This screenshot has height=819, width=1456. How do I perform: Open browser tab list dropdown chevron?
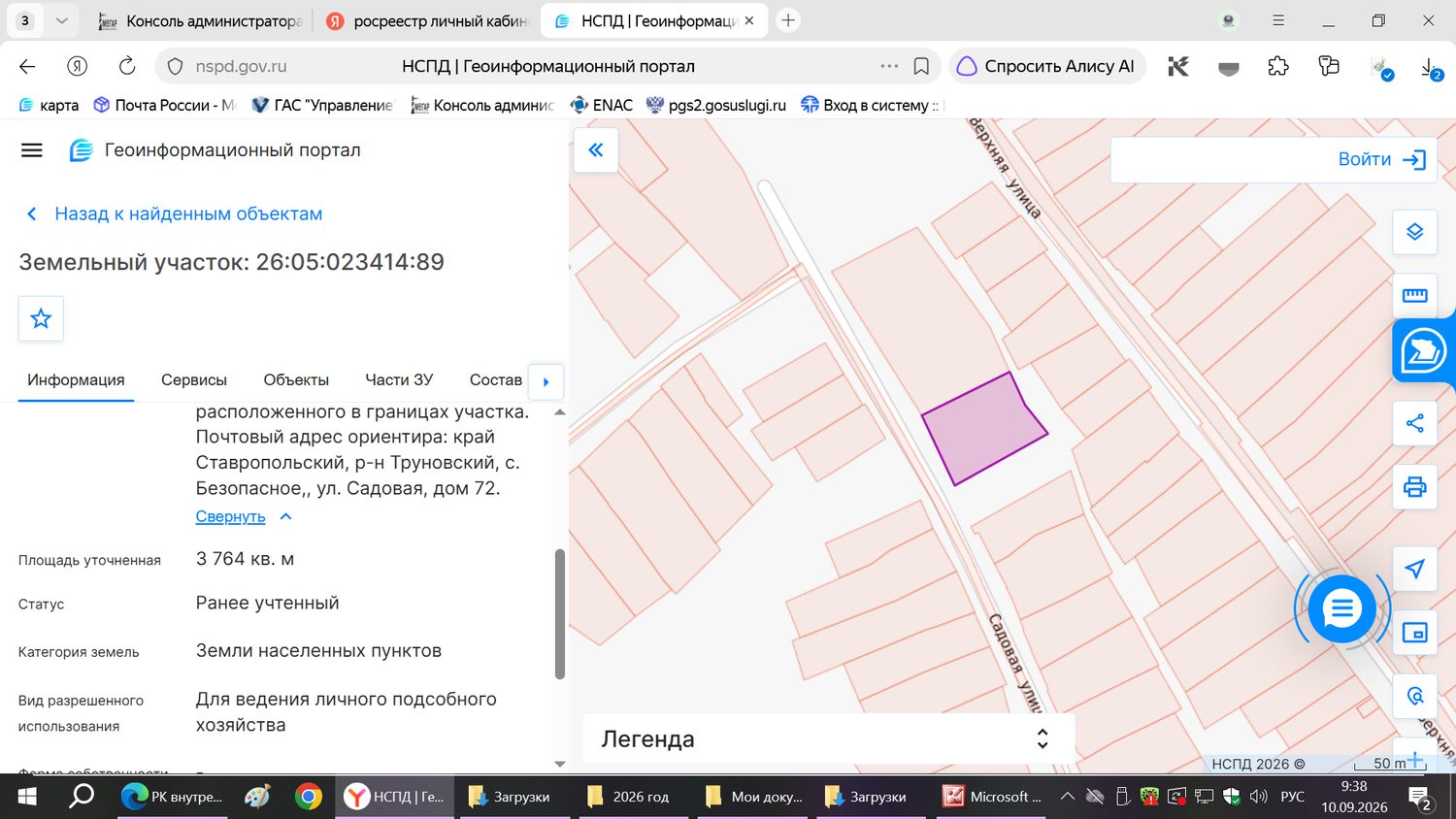(x=61, y=20)
